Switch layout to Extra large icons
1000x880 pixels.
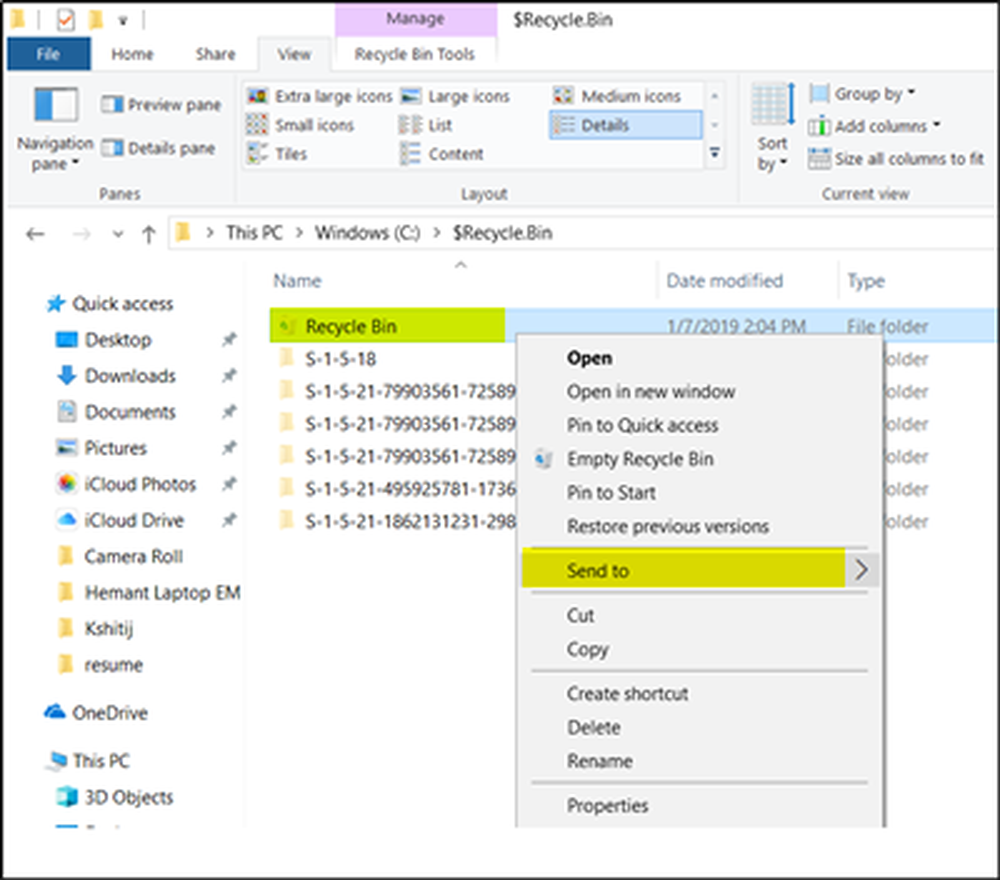[320, 97]
